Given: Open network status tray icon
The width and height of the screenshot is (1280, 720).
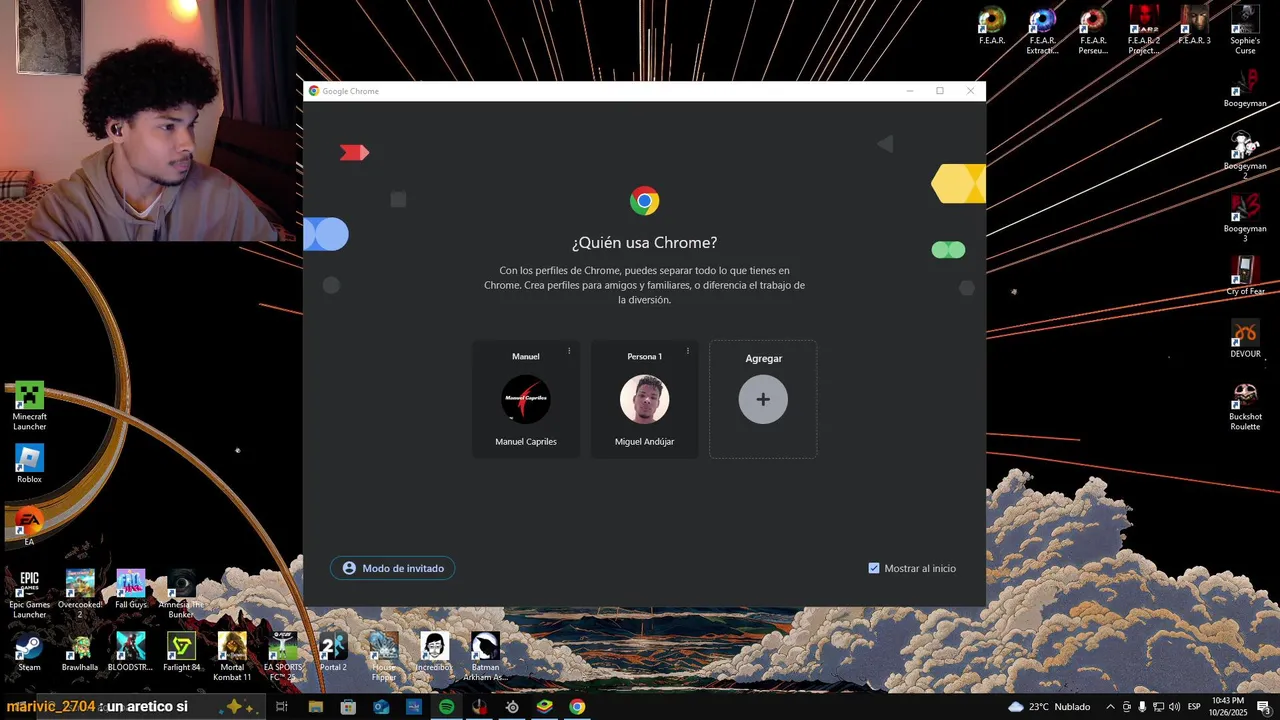Looking at the screenshot, I should [1158, 707].
